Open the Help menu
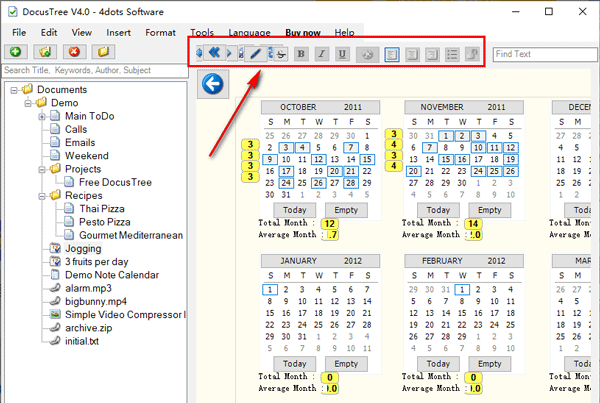The image size is (600, 403). (344, 33)
